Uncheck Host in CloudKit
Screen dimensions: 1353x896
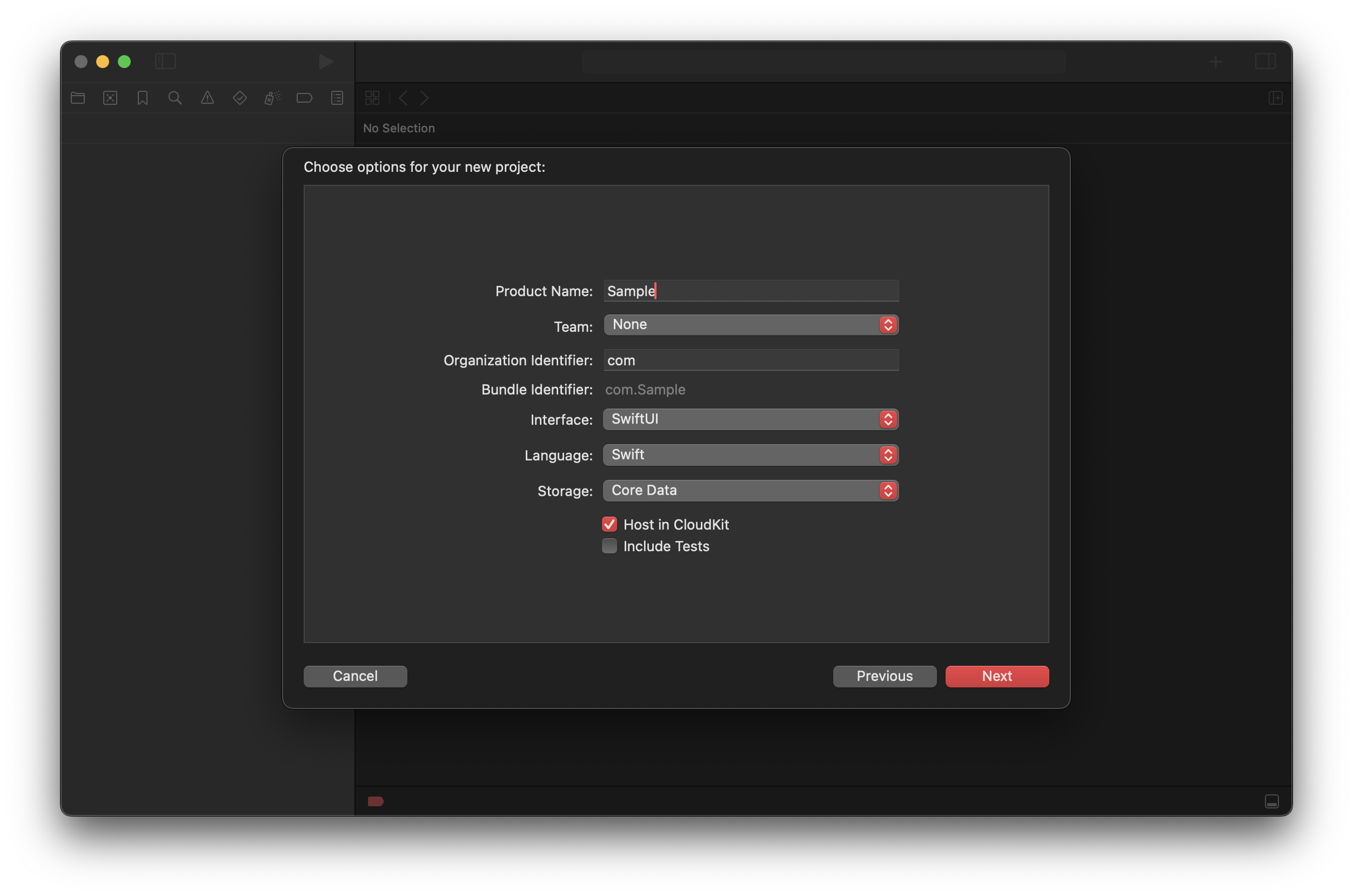tap(609, 524)
